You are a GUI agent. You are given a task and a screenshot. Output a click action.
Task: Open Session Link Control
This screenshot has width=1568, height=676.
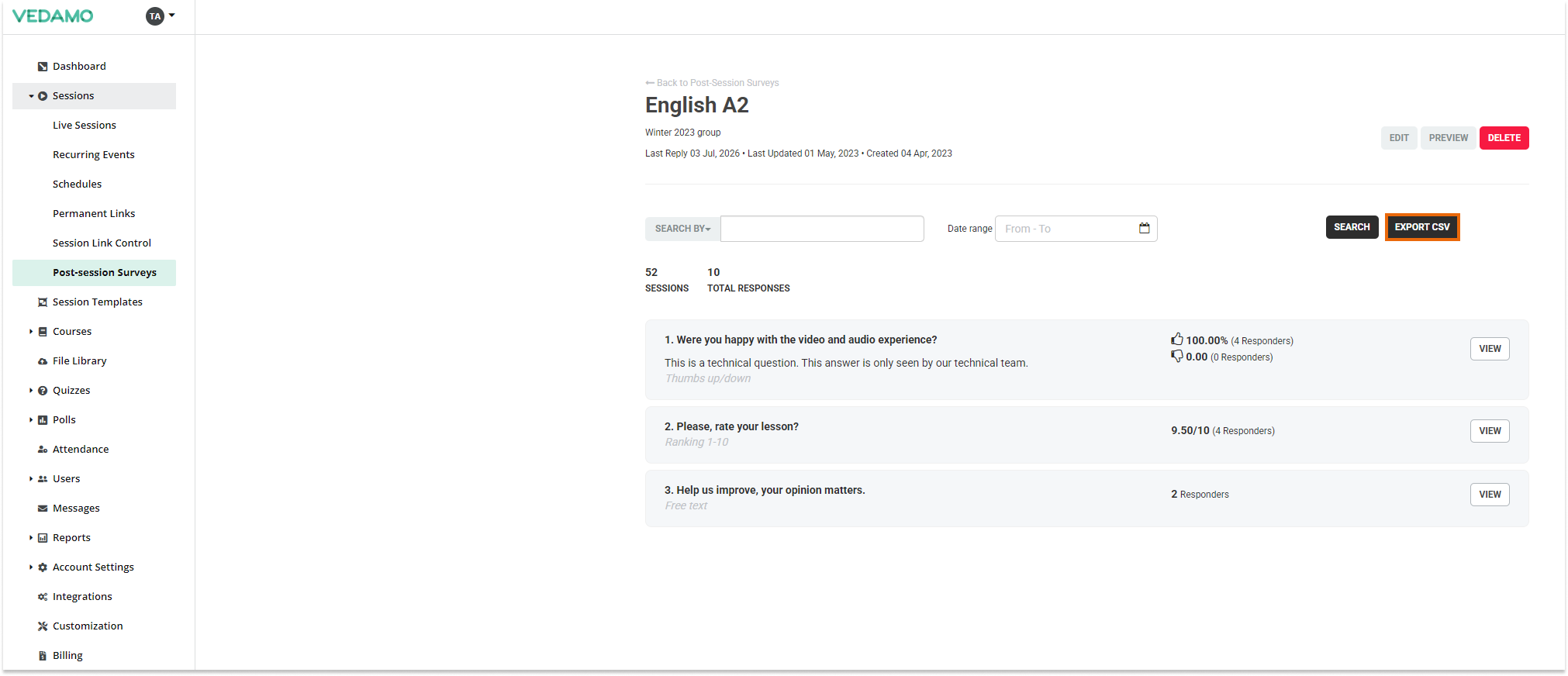102,243
